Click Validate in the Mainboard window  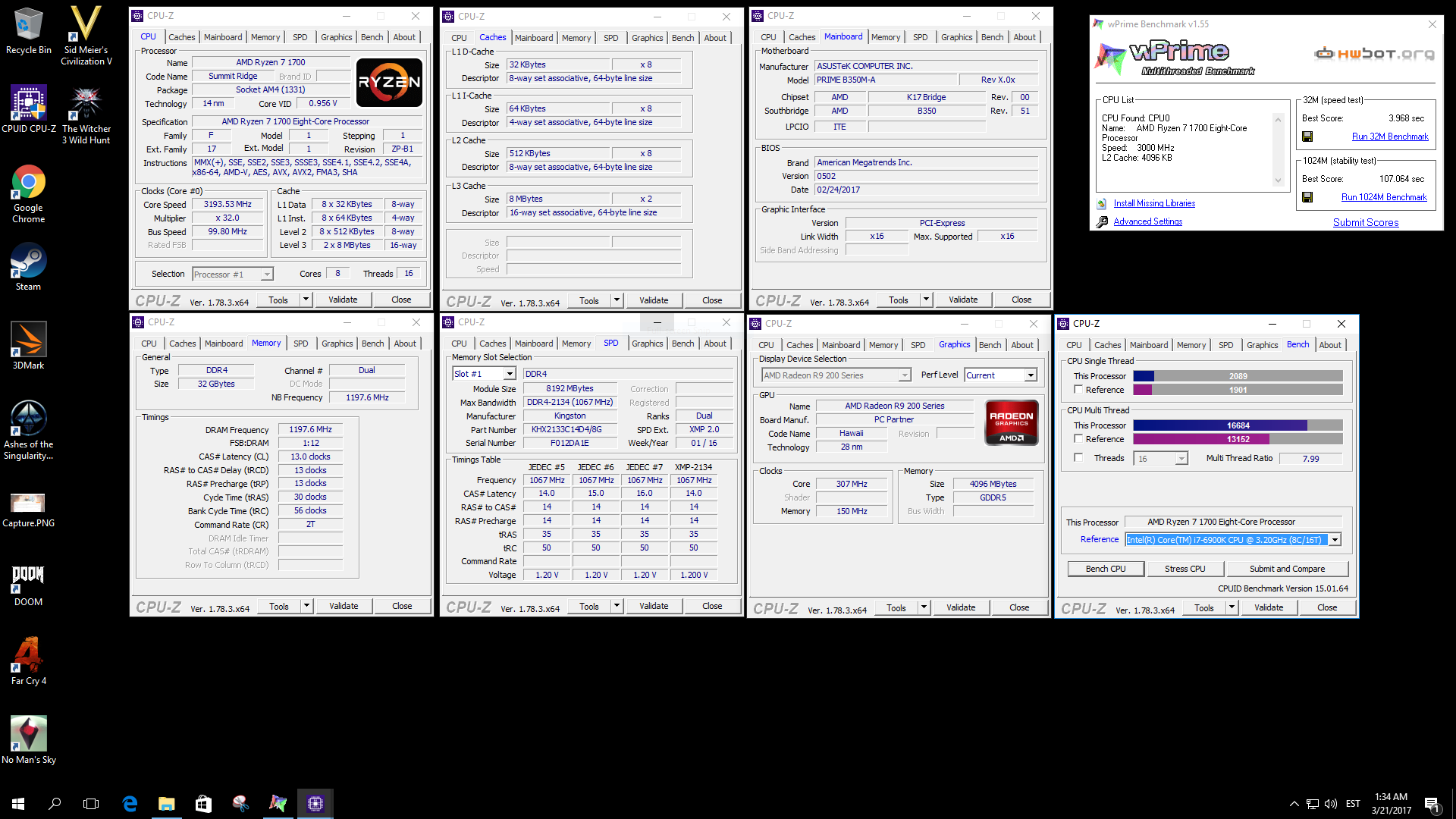pos(963,300)
